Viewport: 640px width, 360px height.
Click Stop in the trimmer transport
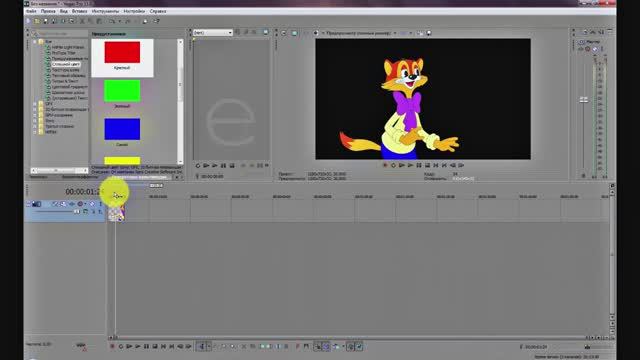pyautogui.click(x=232, y=166)
